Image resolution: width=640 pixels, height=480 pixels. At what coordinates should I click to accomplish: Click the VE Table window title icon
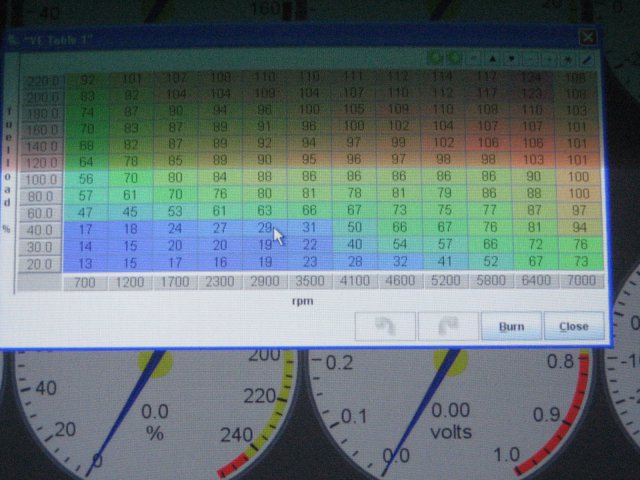13,38
